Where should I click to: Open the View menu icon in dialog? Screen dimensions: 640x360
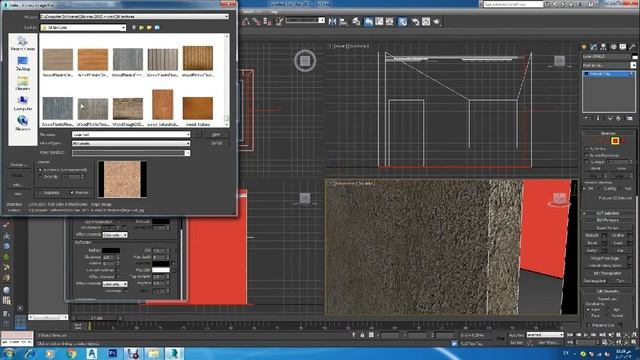(157, 27)
